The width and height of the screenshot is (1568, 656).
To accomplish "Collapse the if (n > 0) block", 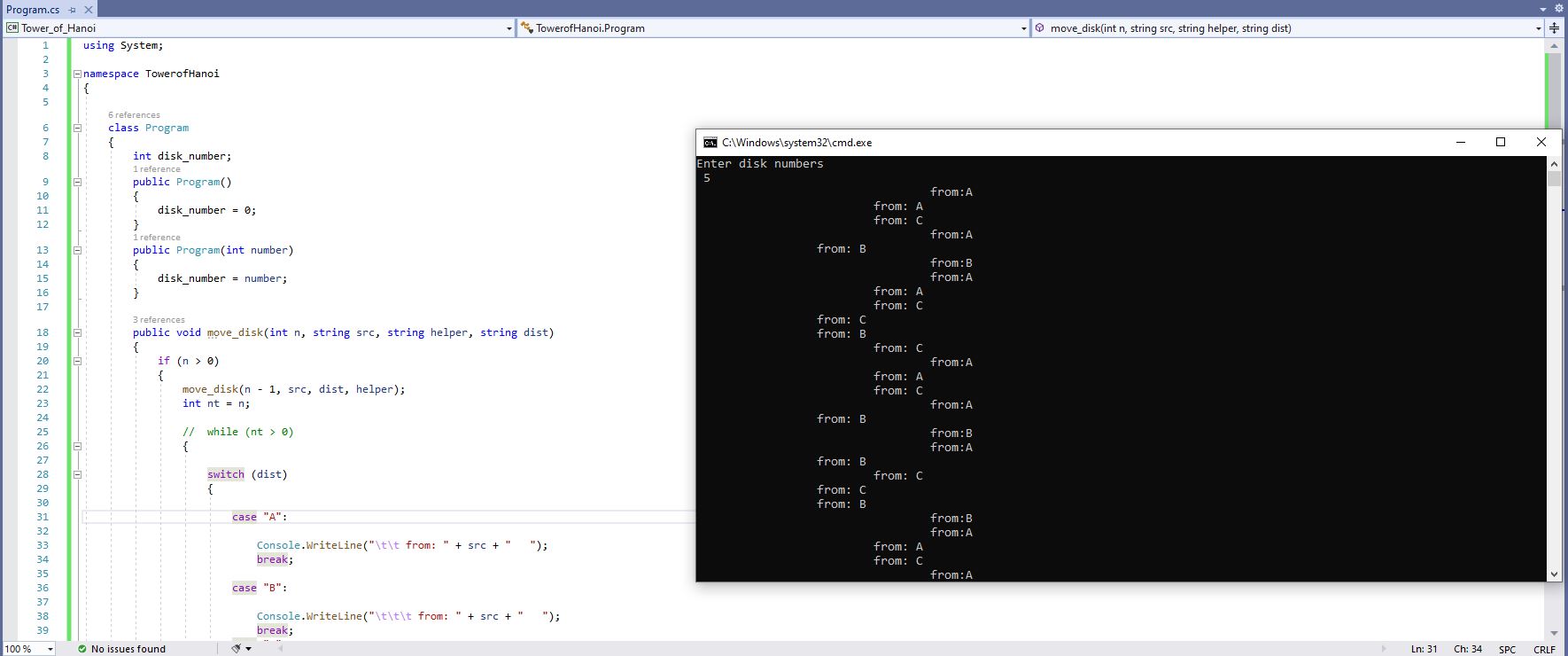I will click(77, 361).
